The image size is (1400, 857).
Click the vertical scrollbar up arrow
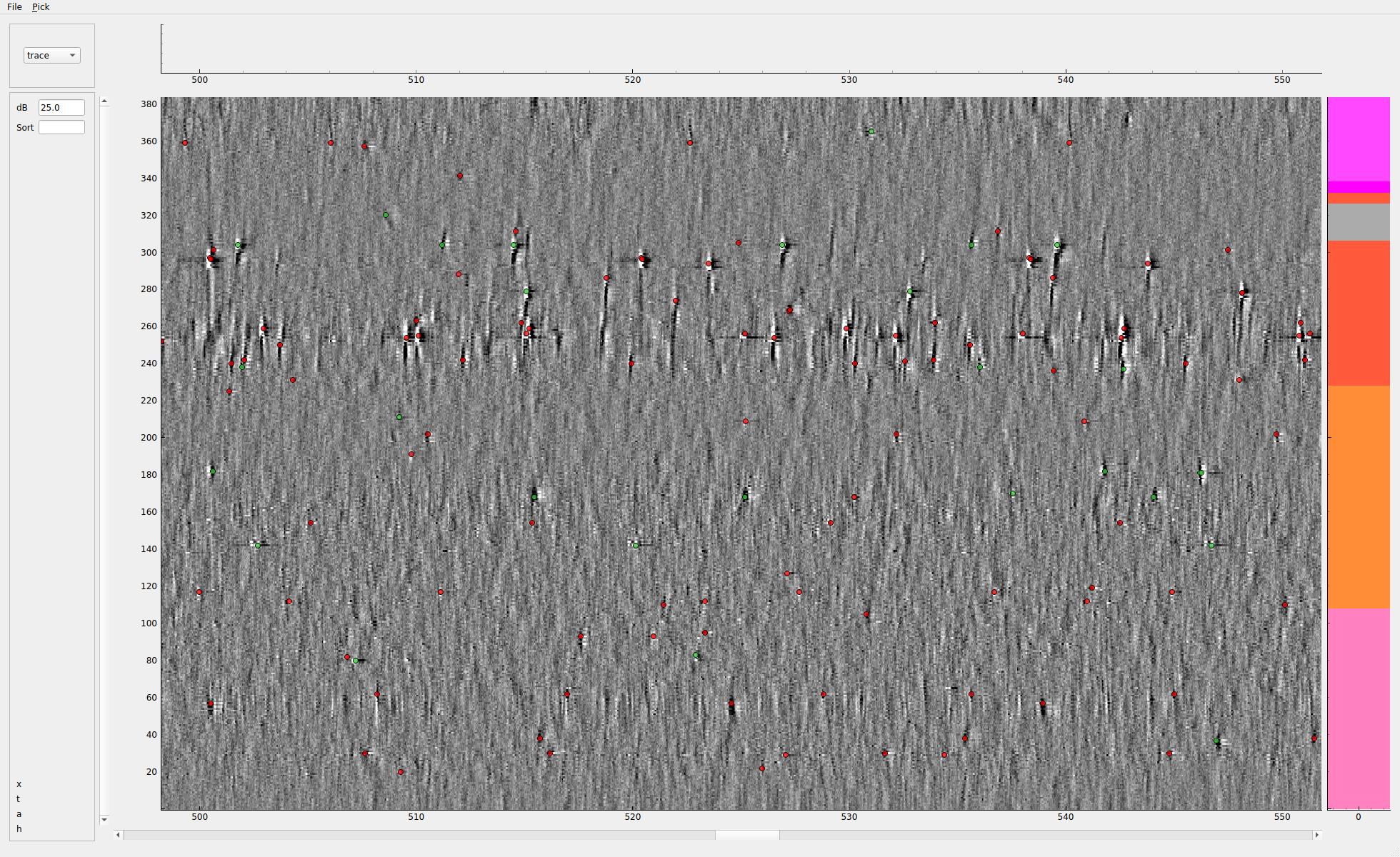click(104, 101)
